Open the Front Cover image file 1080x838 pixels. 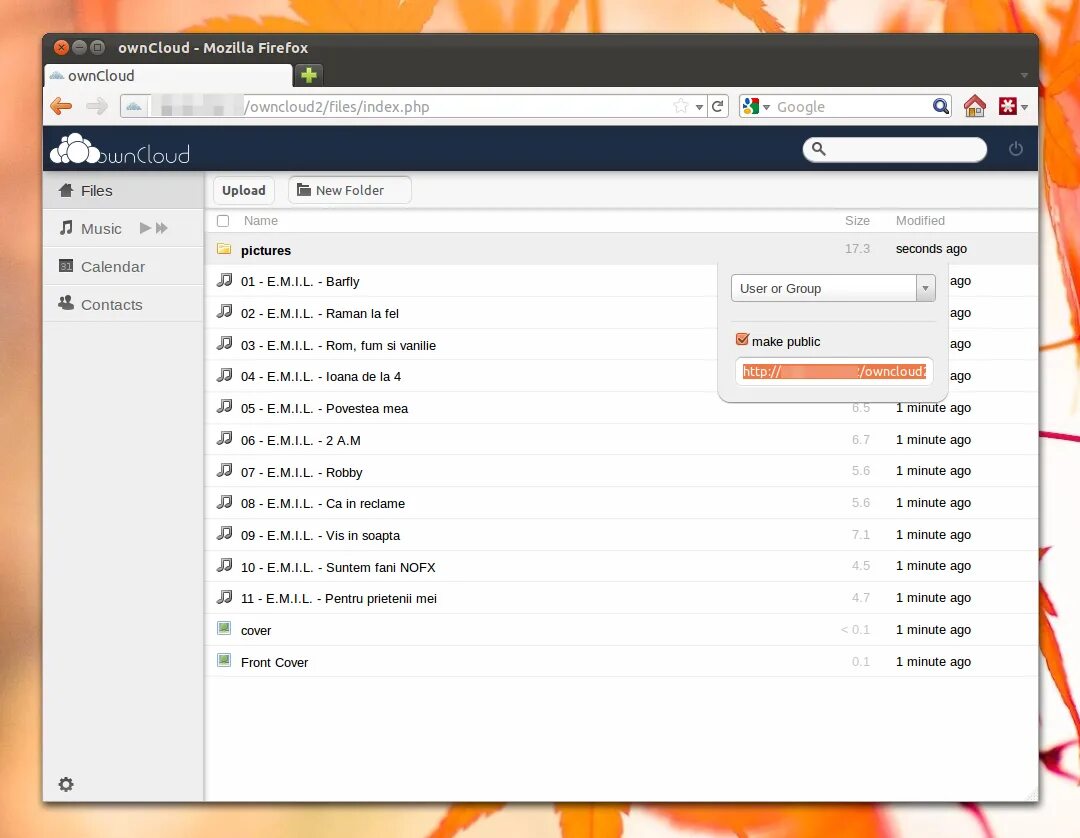[274, 662]
